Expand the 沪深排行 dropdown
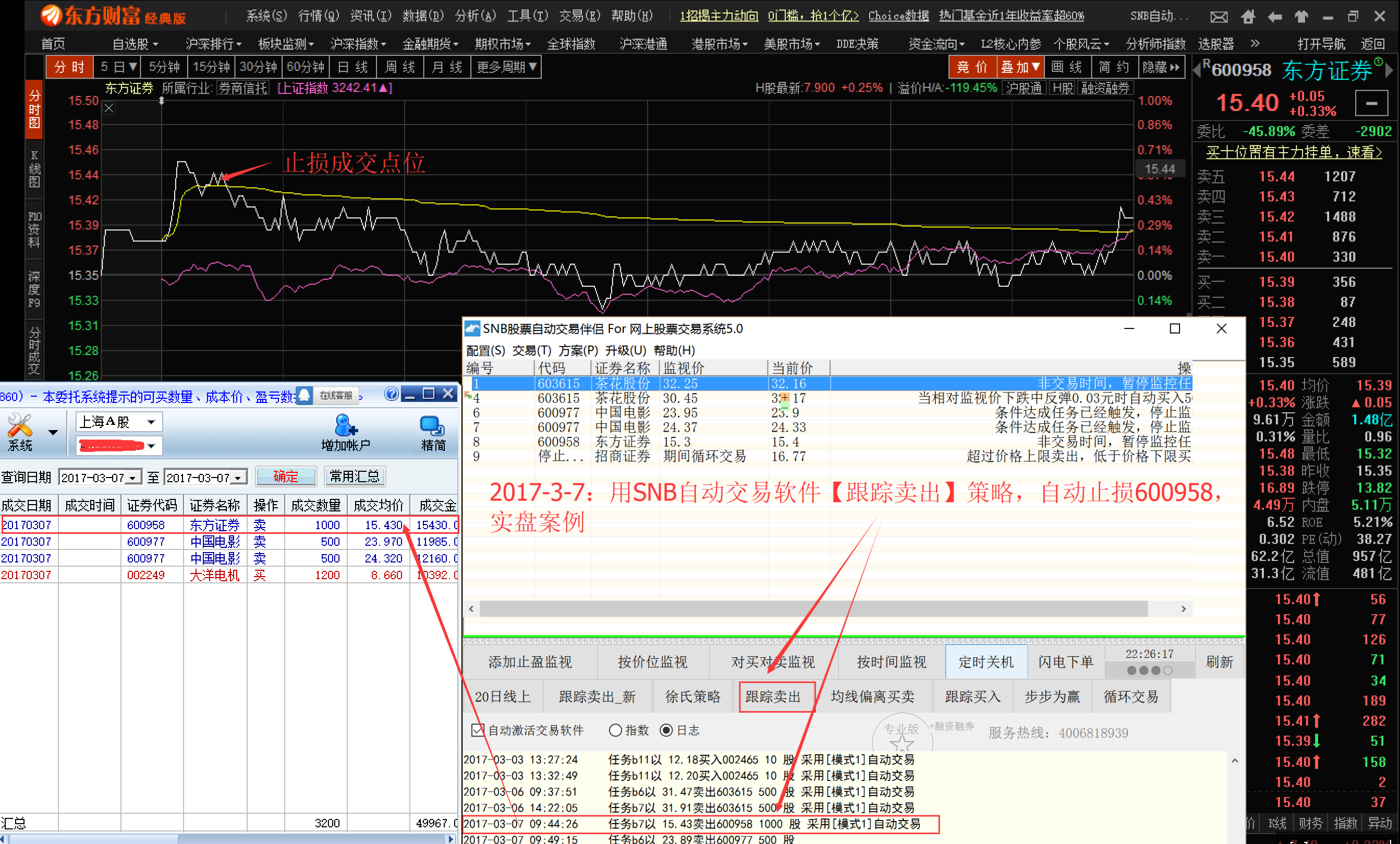Viewport: 1400px width, 844px height. [x=213, y=44]
